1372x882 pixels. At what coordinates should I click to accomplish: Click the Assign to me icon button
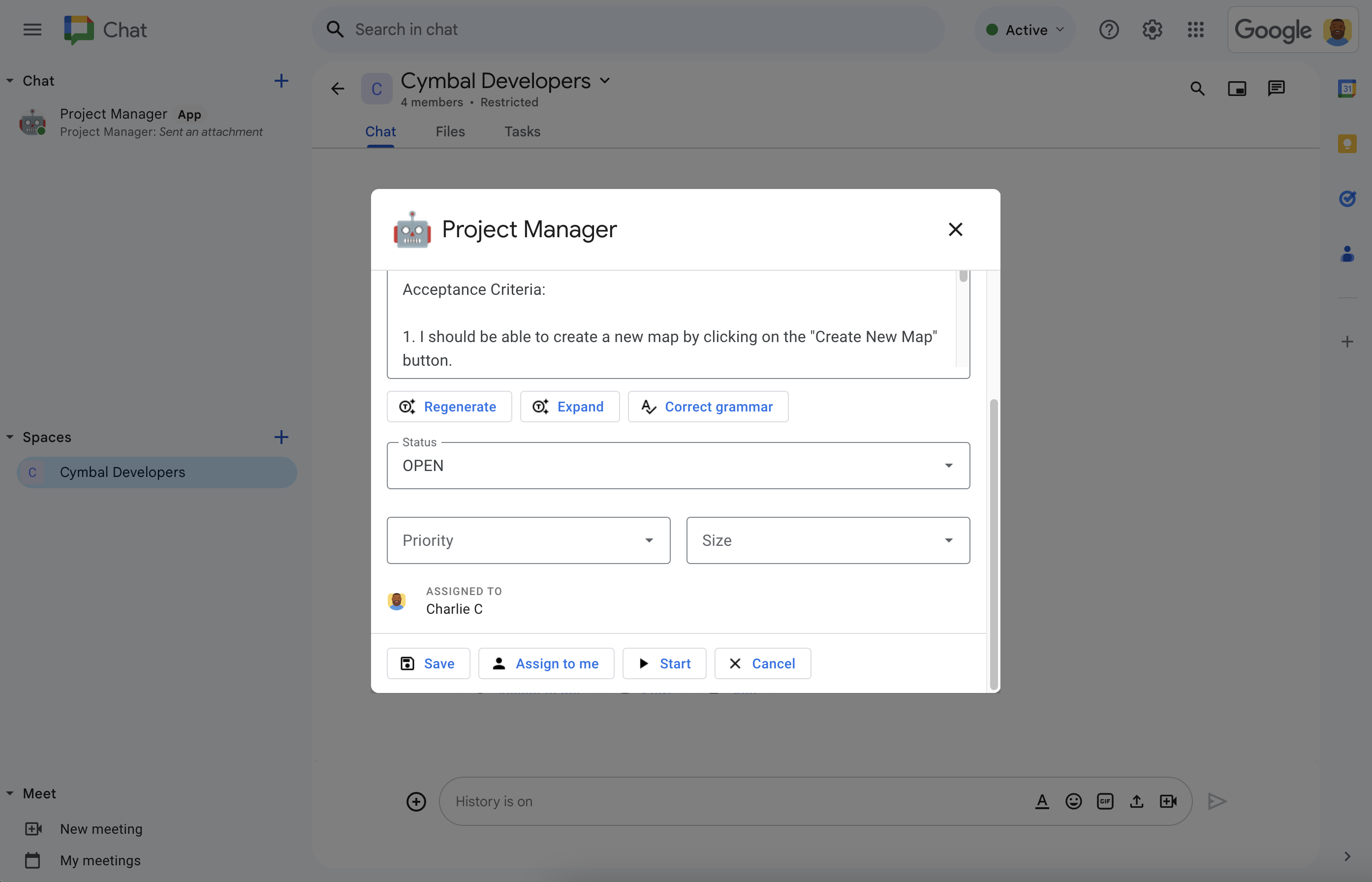[498, 662]
